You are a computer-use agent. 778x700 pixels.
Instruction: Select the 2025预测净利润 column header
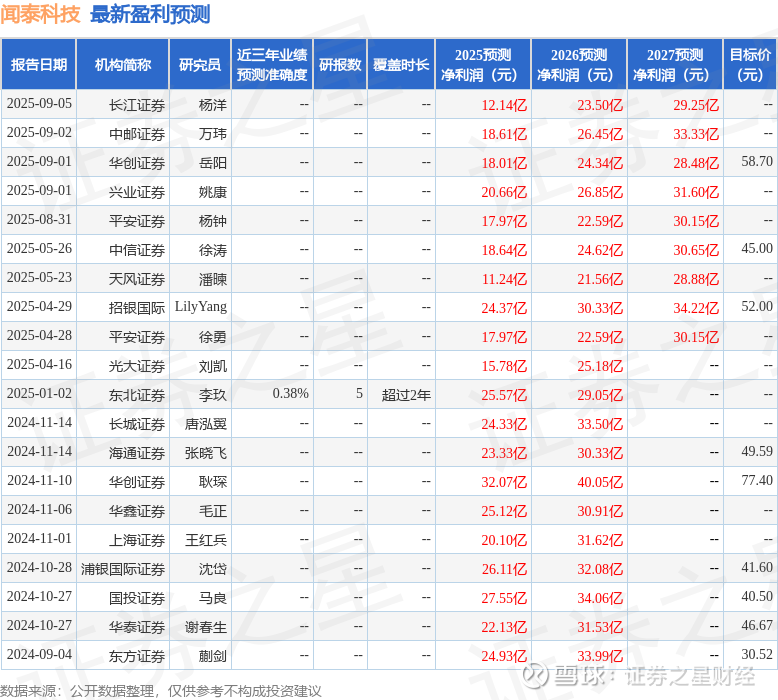point(483,64)
